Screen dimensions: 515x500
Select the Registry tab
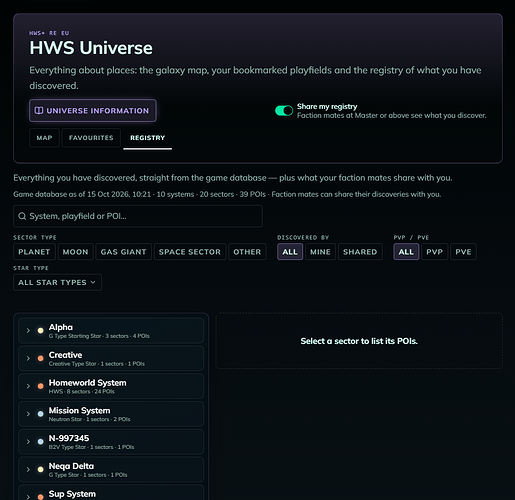pos(148,138)
